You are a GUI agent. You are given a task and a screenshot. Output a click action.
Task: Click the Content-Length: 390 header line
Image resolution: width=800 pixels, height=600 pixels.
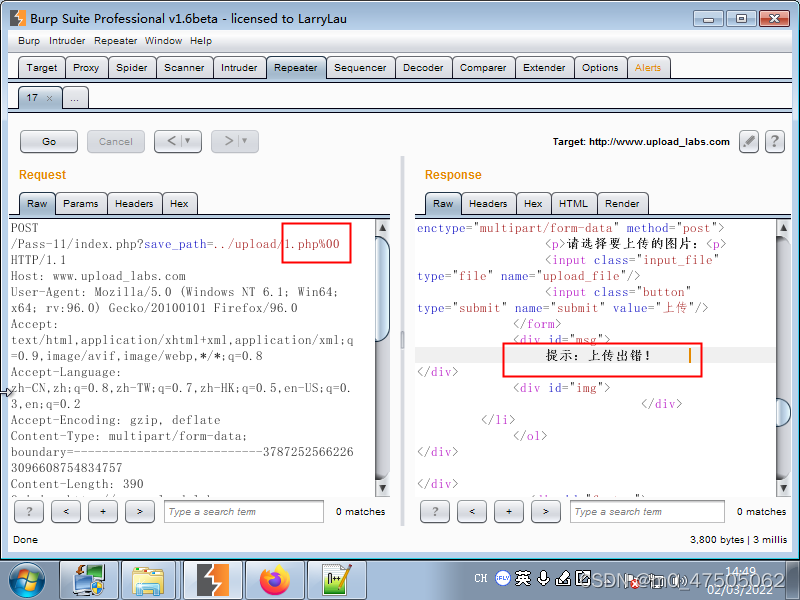click(x=77, y=484)
